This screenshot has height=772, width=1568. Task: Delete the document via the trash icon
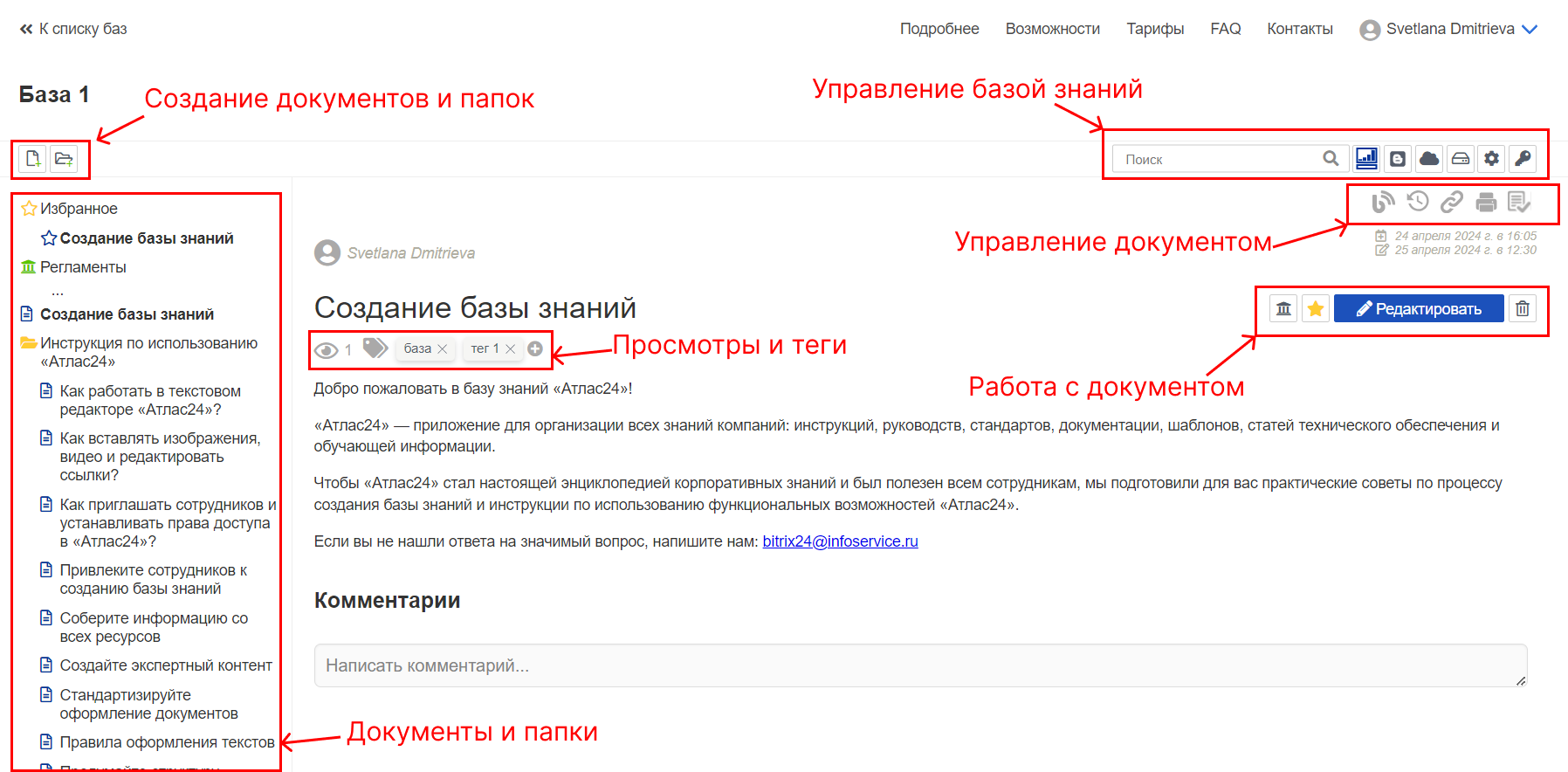(x=1523, y=308)
